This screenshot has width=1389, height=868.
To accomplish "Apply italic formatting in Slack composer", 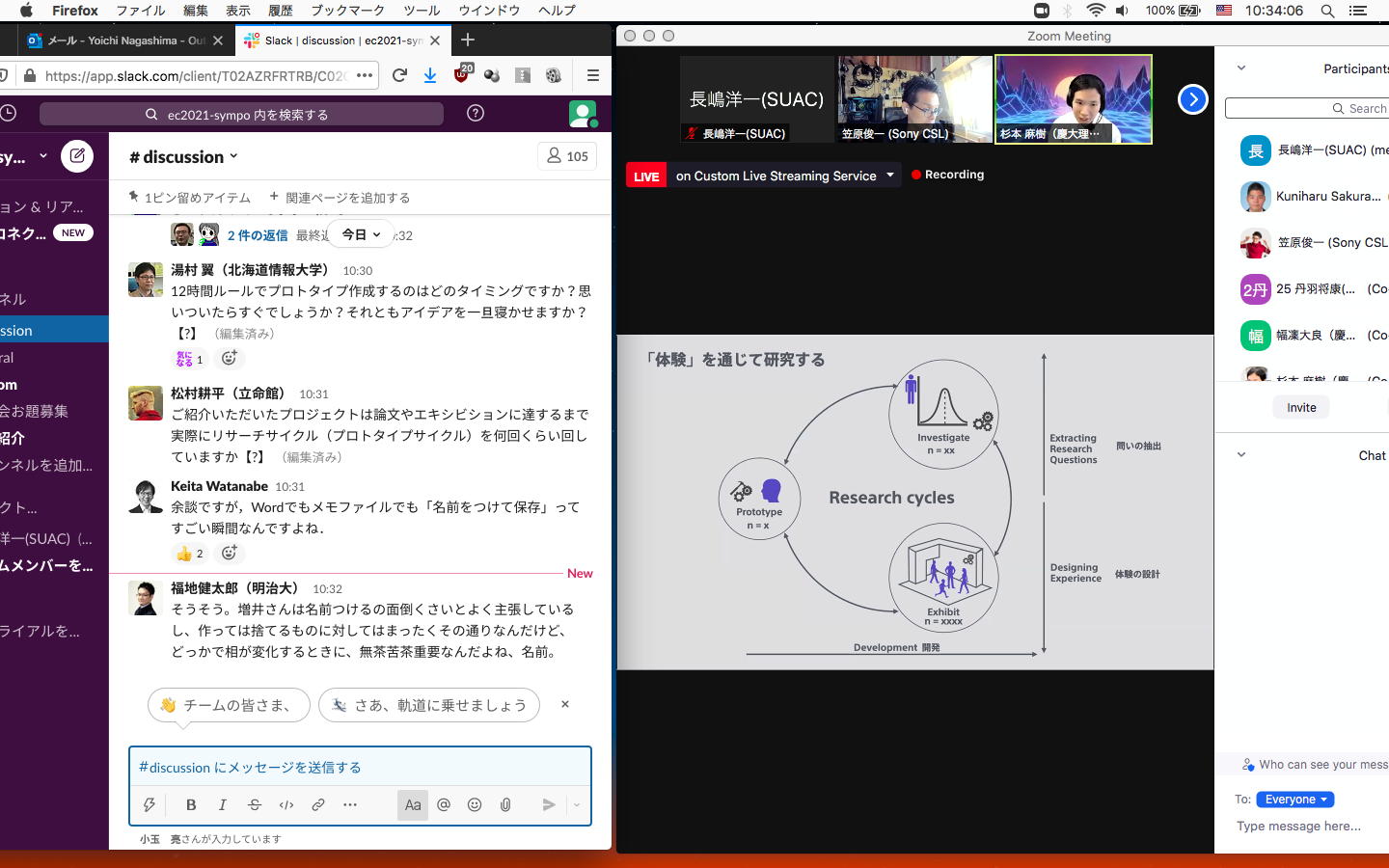I will click(223, 804).
